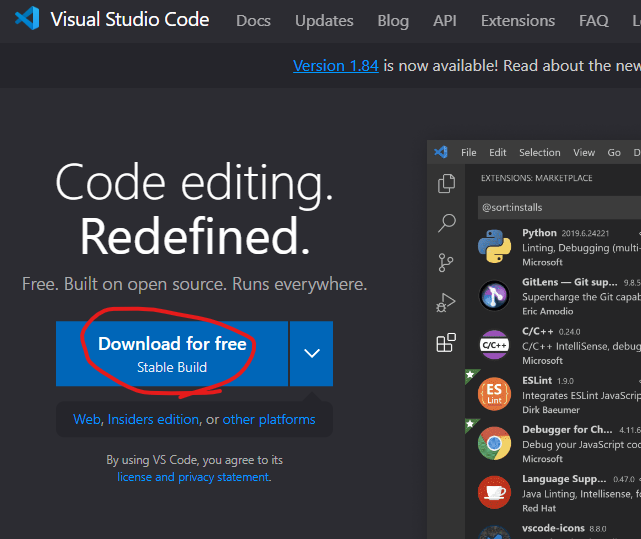The height and width of the screenshot is (539, 641).
Task: Click the star badge on Debugger for Chrome row
Action: [471, 424]
